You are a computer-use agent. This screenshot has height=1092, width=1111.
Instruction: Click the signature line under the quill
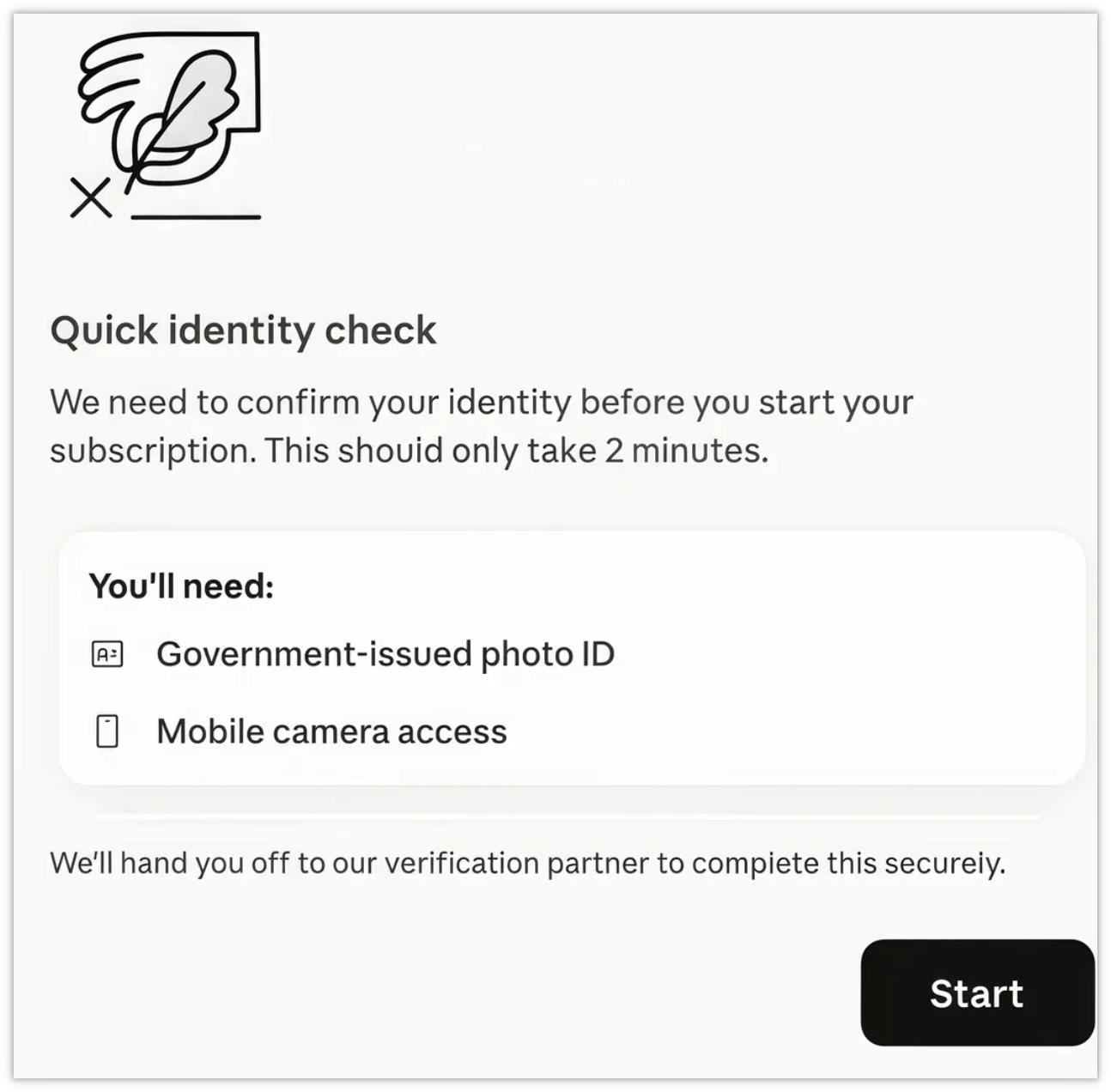pyautogui.click(x=196, y=217)
